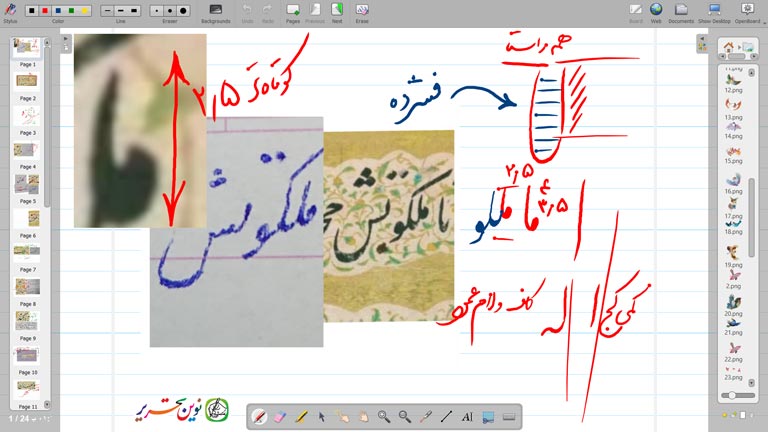The image size is (768, 432).
Task: Open the OpenBoard menu dropdown
Action: [746, 11]
